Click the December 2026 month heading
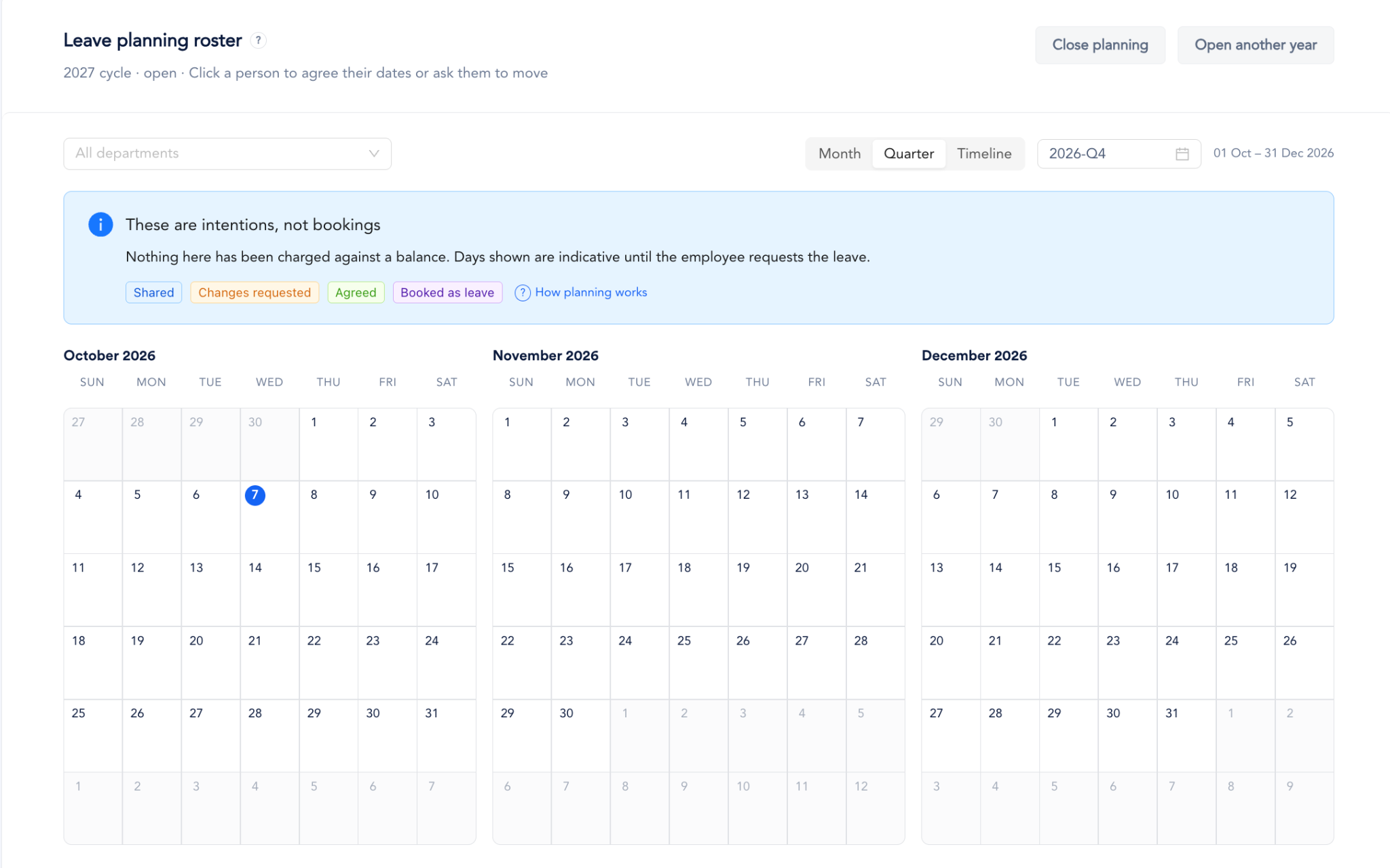1390x868 pixels. point(974,356)
